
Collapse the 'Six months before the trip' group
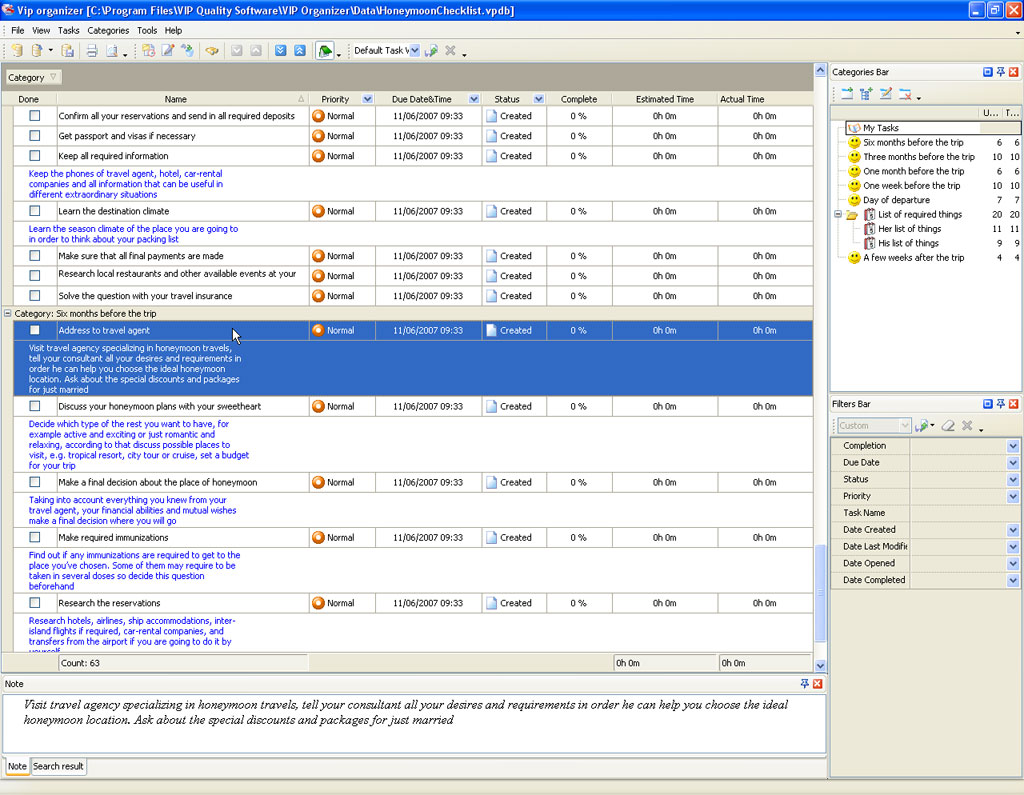(x=8, y=313)
